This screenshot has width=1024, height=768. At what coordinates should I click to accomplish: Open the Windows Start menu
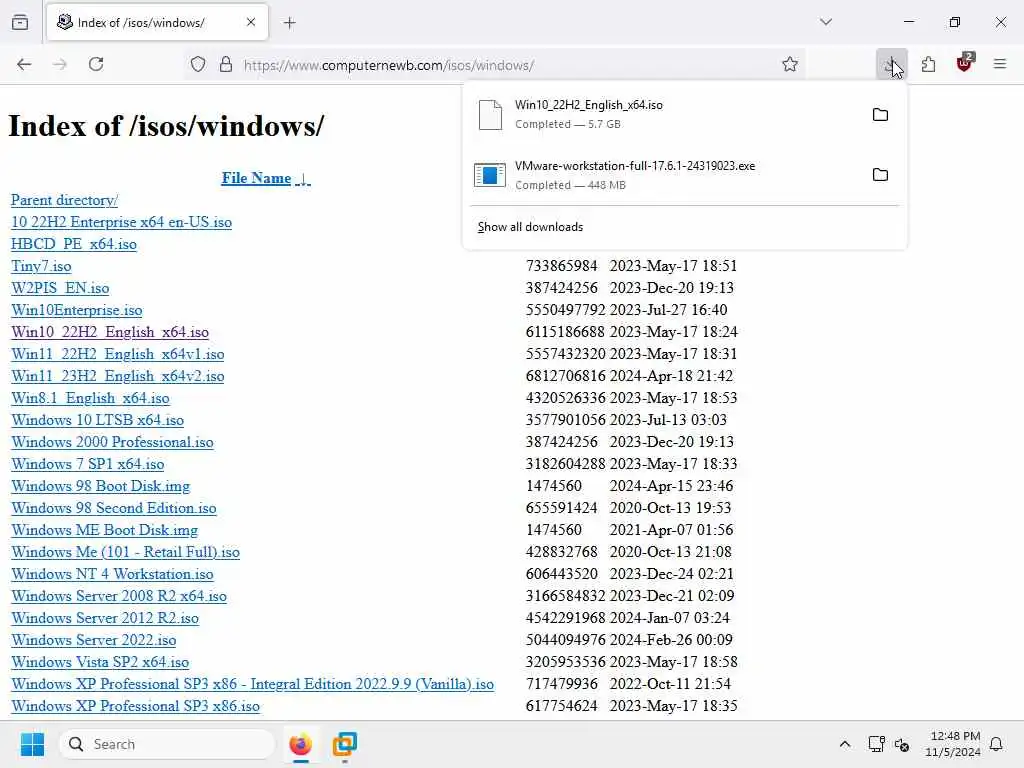point(32,744)
